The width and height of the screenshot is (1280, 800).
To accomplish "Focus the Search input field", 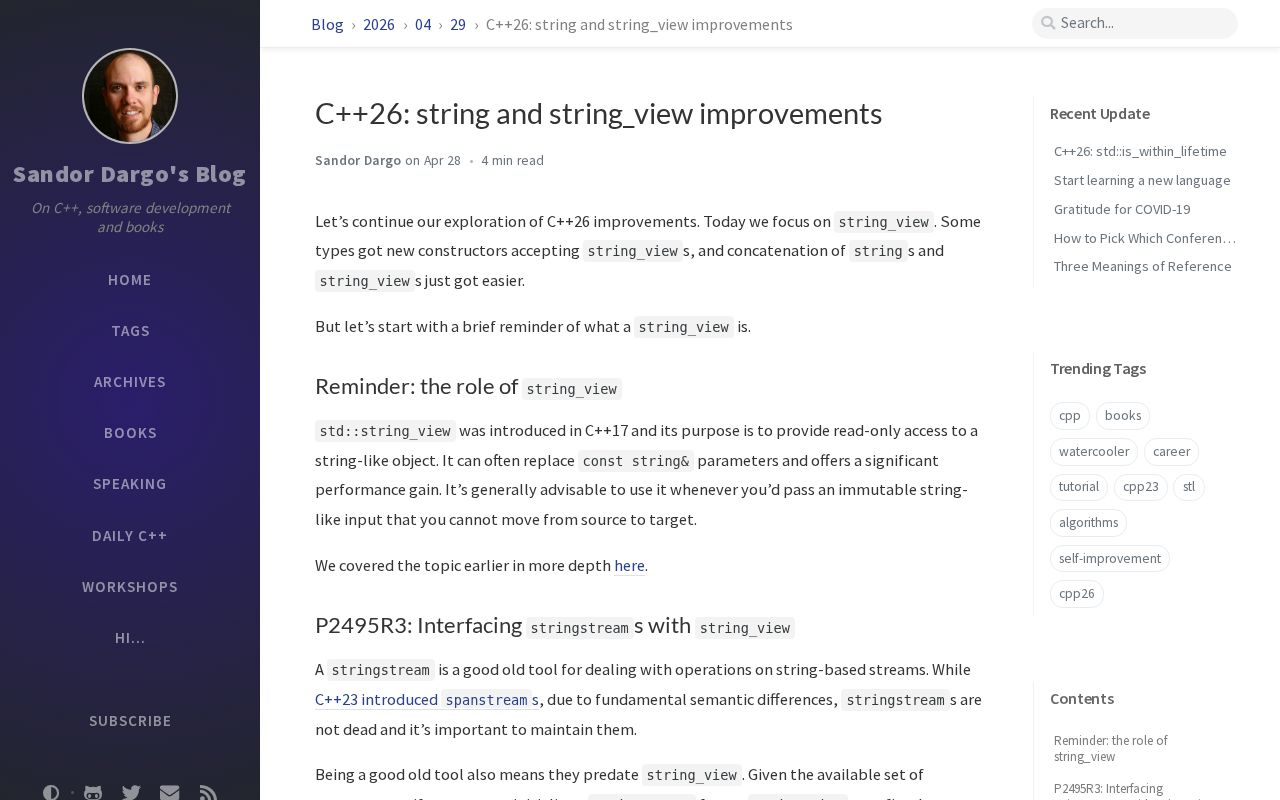I will pos(1135,23).
